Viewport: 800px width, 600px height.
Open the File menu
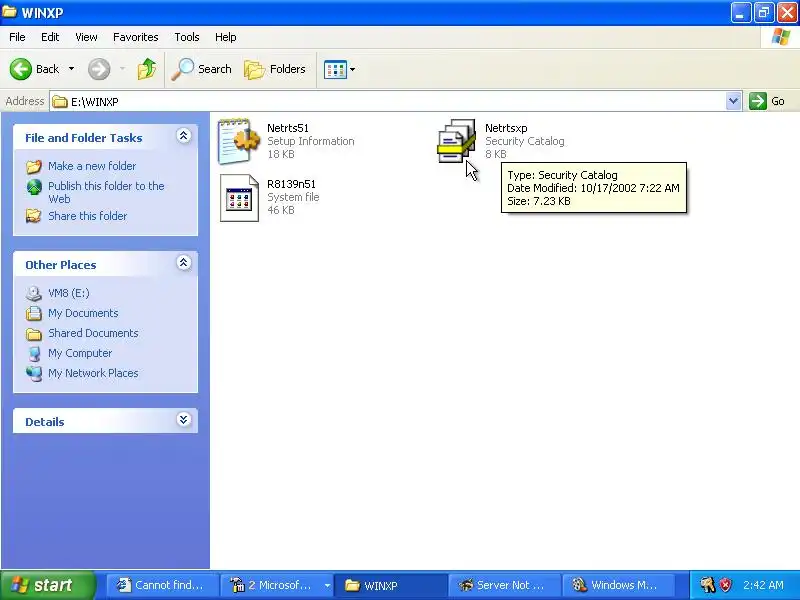[x=17, y=37]
